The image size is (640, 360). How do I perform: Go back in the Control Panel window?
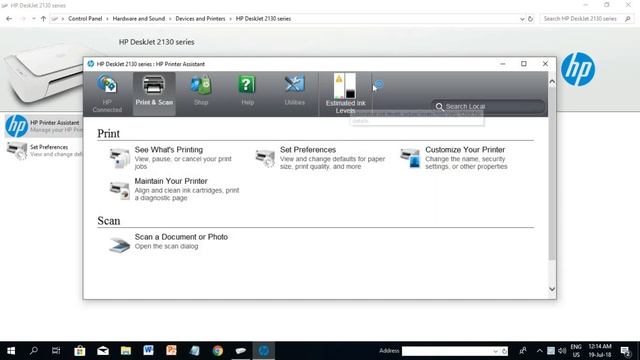[9, 19]
